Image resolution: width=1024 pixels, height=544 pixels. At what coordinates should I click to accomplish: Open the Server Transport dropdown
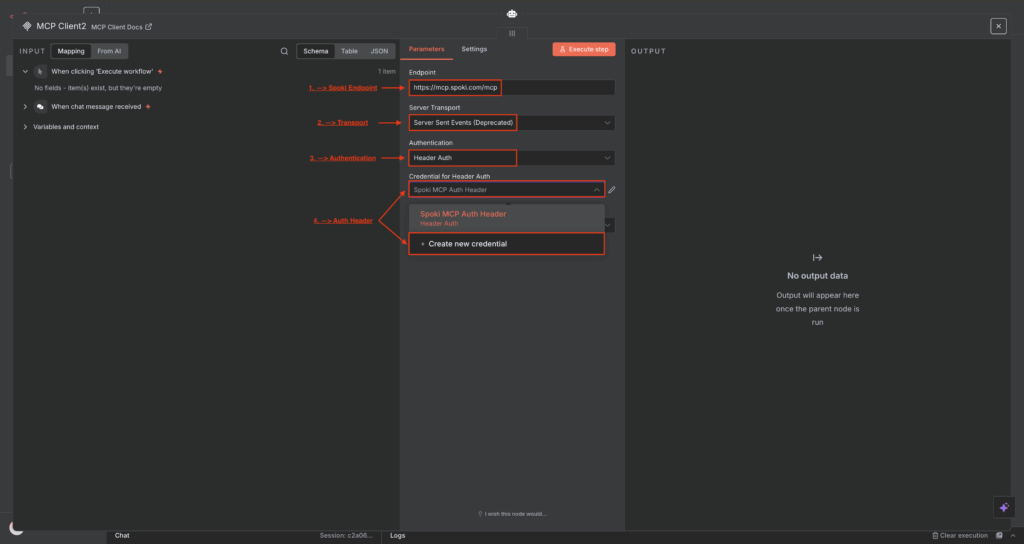(511, 123)
